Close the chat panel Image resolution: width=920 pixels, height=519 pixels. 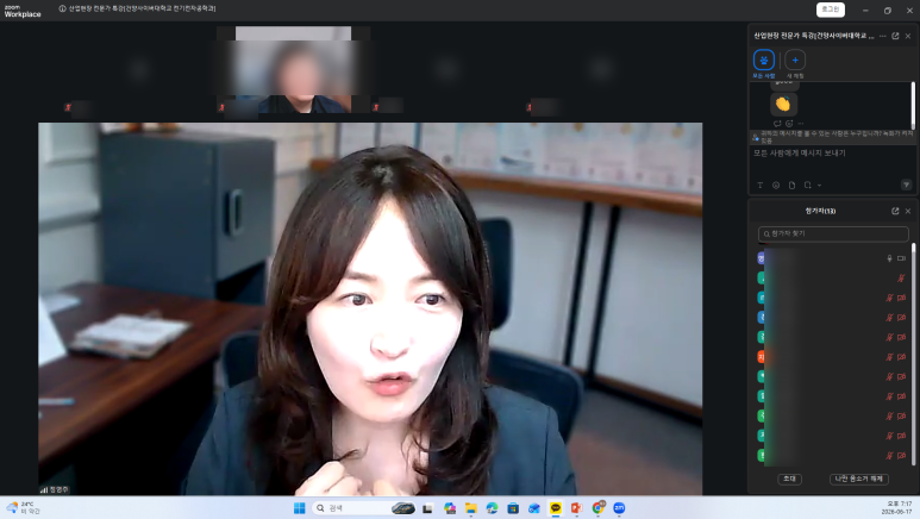[908, 36]
